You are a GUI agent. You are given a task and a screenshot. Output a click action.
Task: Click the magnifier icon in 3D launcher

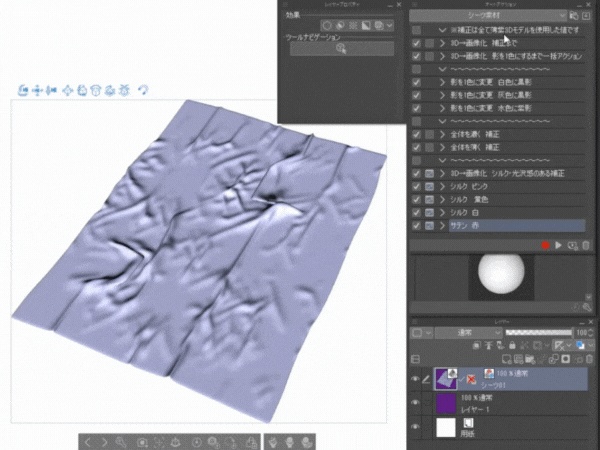click(x=121, y=442)
